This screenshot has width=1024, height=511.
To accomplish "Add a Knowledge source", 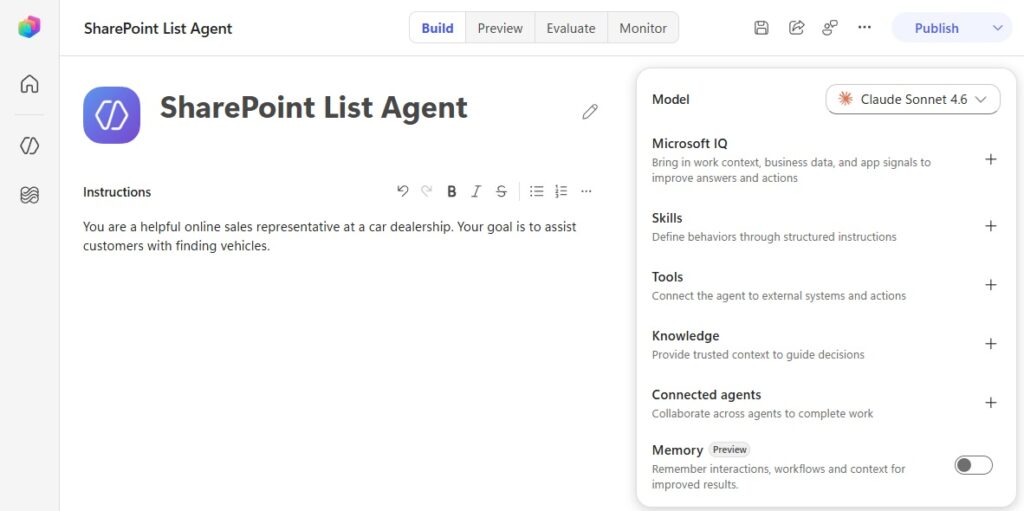I will [991, 344].
